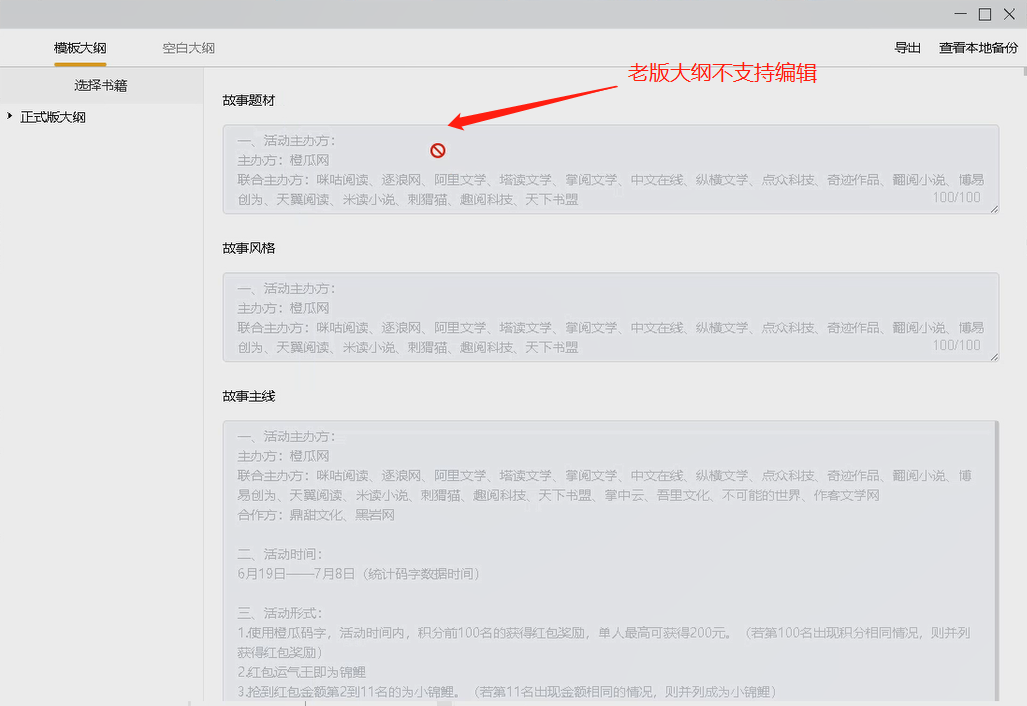Grab the 故事题材 textarea resize handle
The image size is (1027, 706).
tap(994, 210)
